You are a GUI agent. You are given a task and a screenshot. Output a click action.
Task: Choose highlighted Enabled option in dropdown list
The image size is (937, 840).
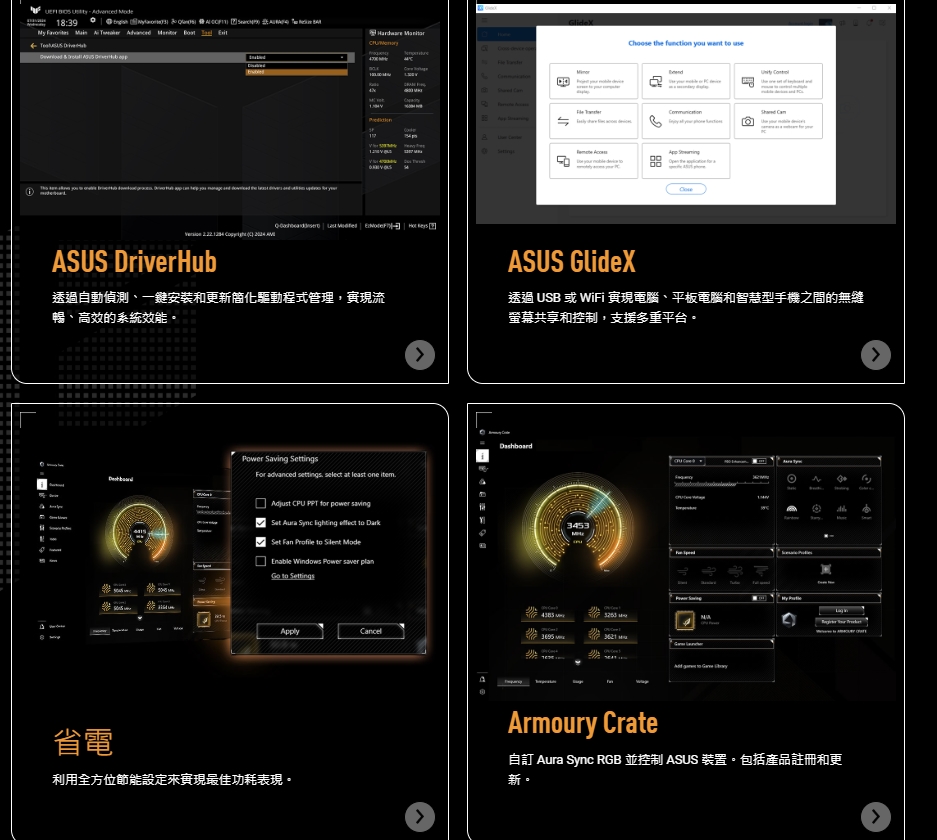coord(296,72)
